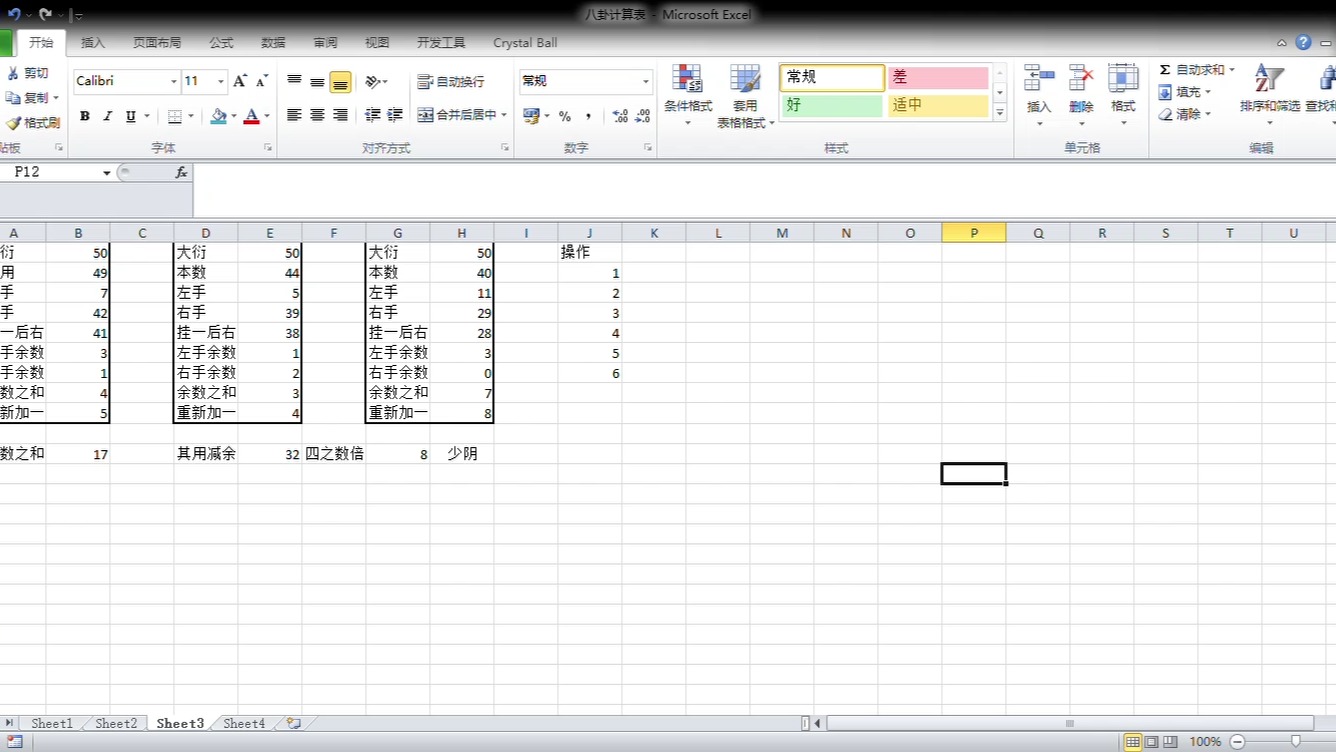Apply comma style number format
The image size is (1336, 752).
tap(588, 116)
